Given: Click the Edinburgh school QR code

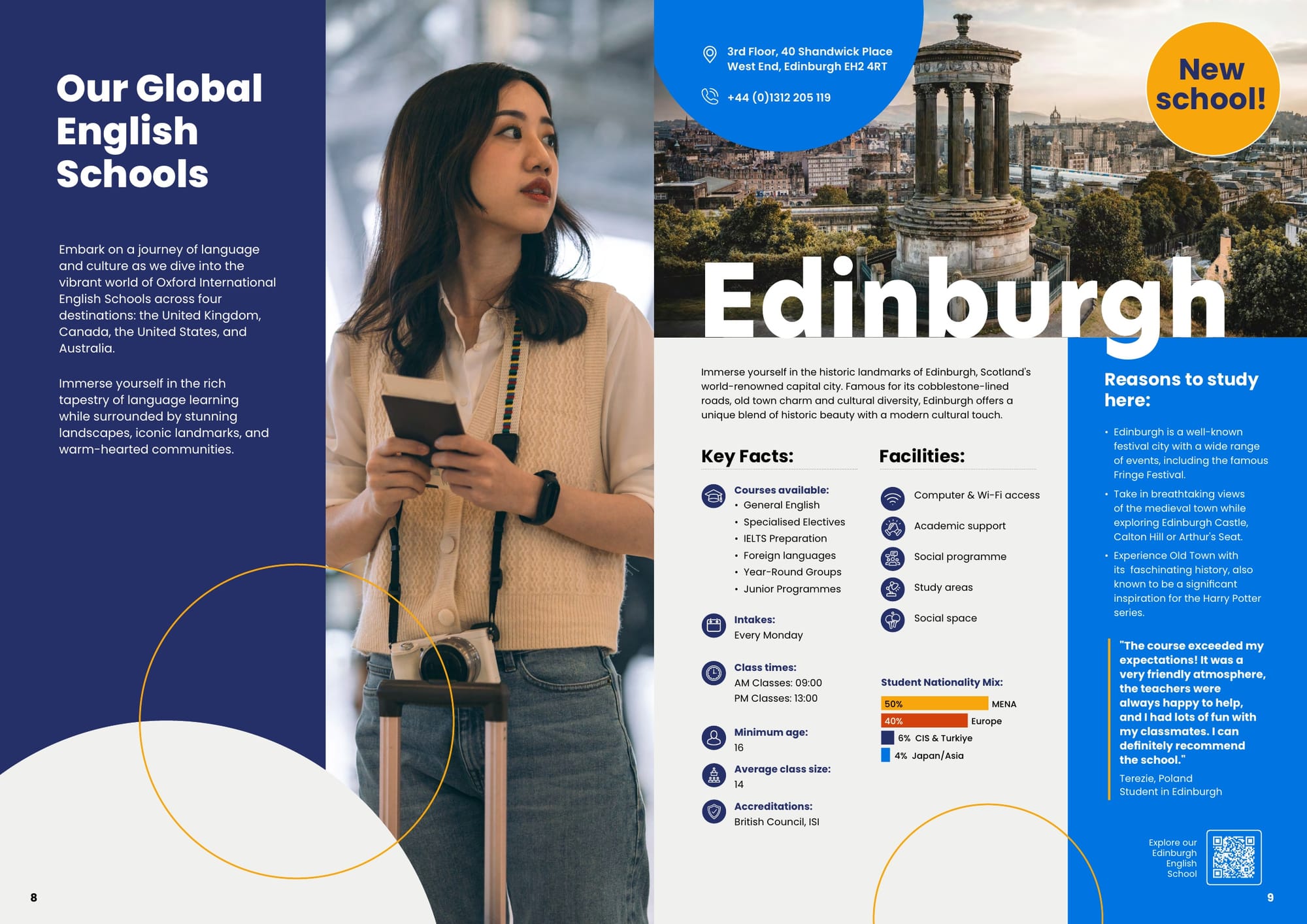Looking at the screenshot, I should [x=1233, y=857].
